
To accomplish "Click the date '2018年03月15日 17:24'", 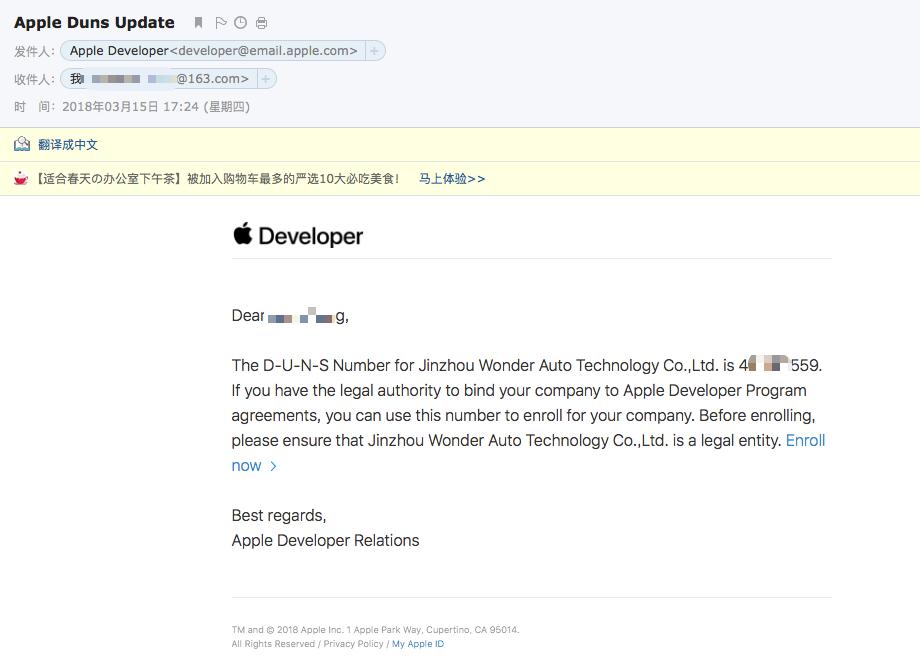I will [130, 107].
